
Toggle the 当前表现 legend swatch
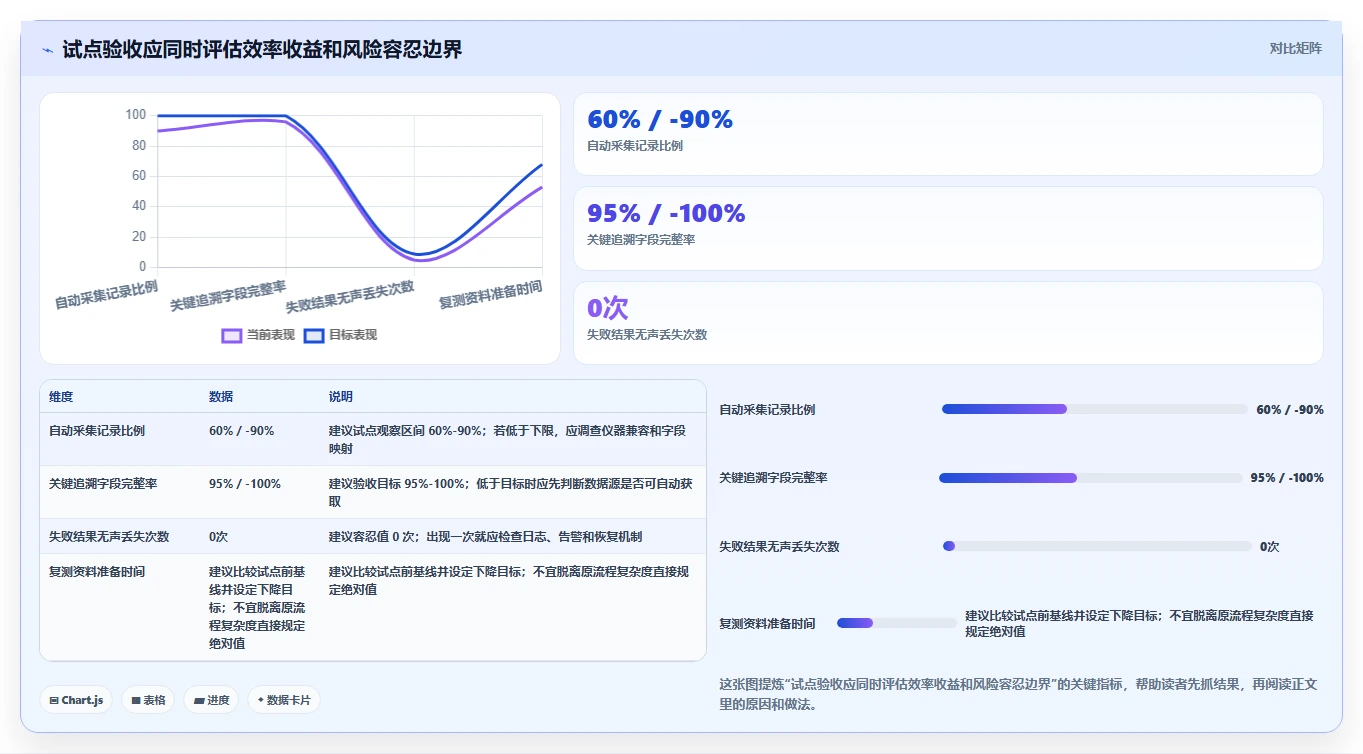232,336
